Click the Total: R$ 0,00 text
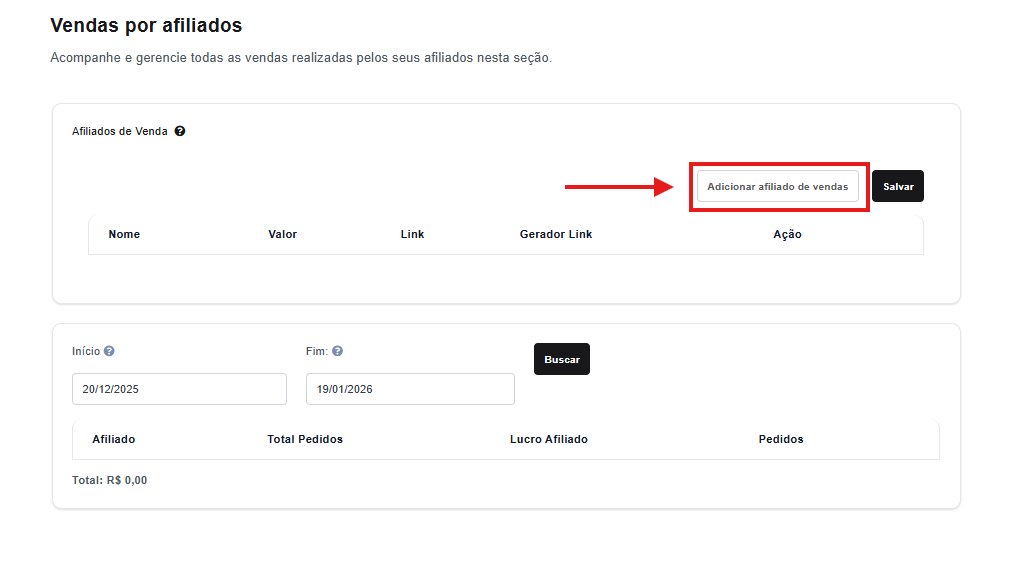This screenshot has height=575, width=1031. [110, 480]
